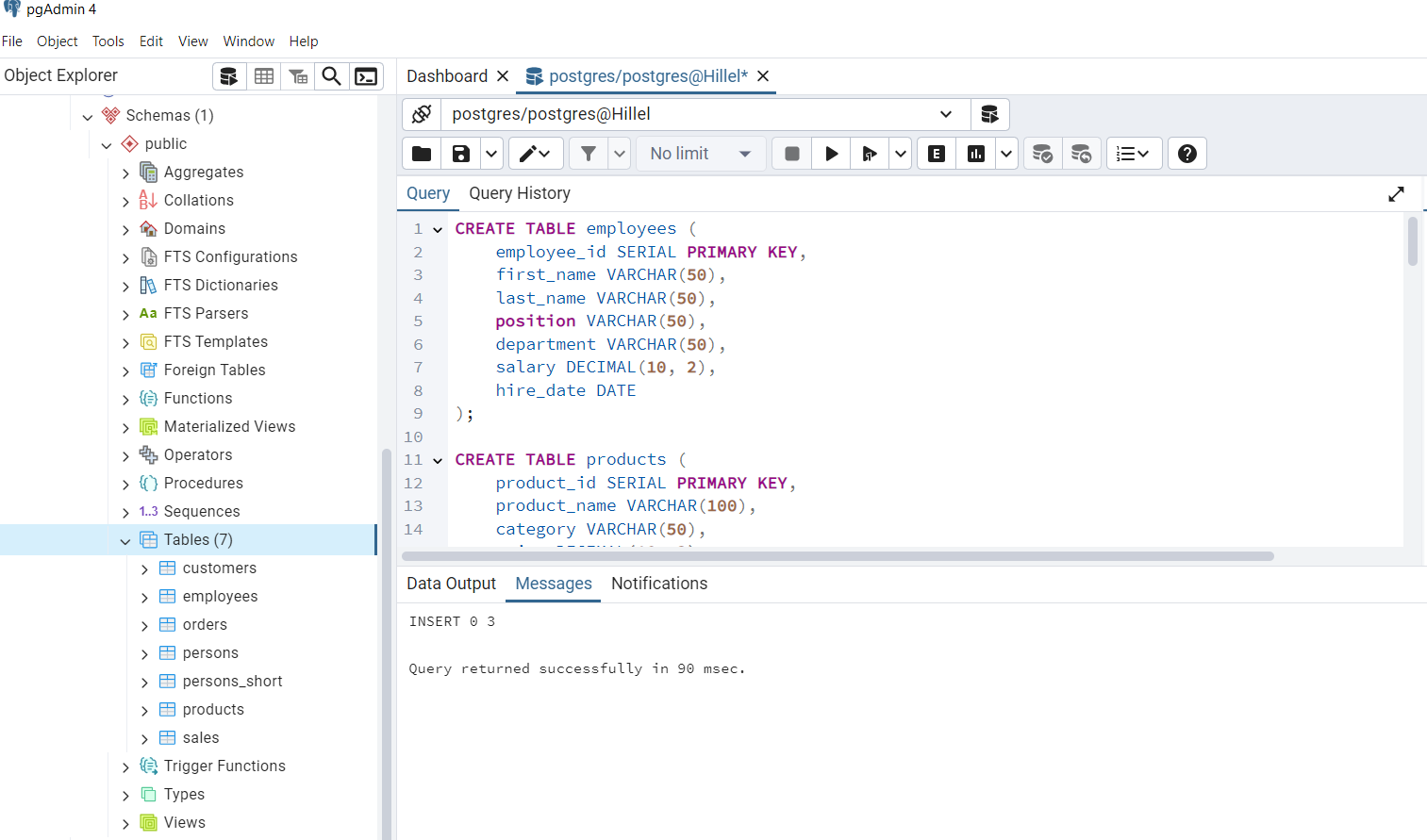The width and height of the screenshot is (1427, 840).
Task: Open the search objects magnifier icon
Action: (x=331, y=75)
